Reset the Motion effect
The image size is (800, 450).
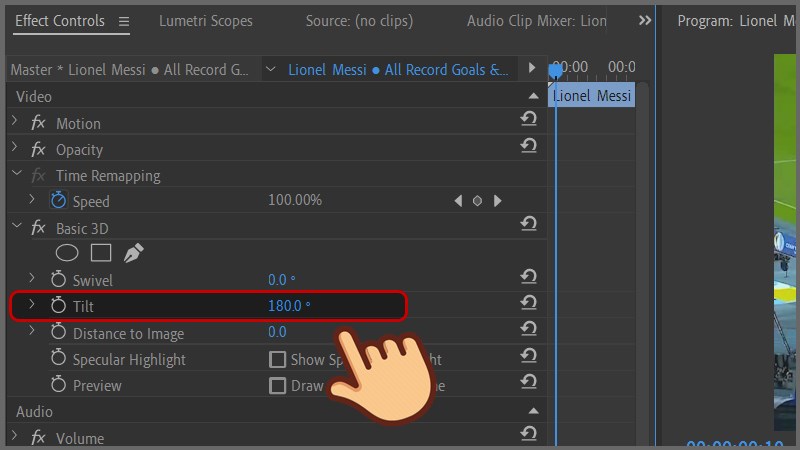(529, 118)
